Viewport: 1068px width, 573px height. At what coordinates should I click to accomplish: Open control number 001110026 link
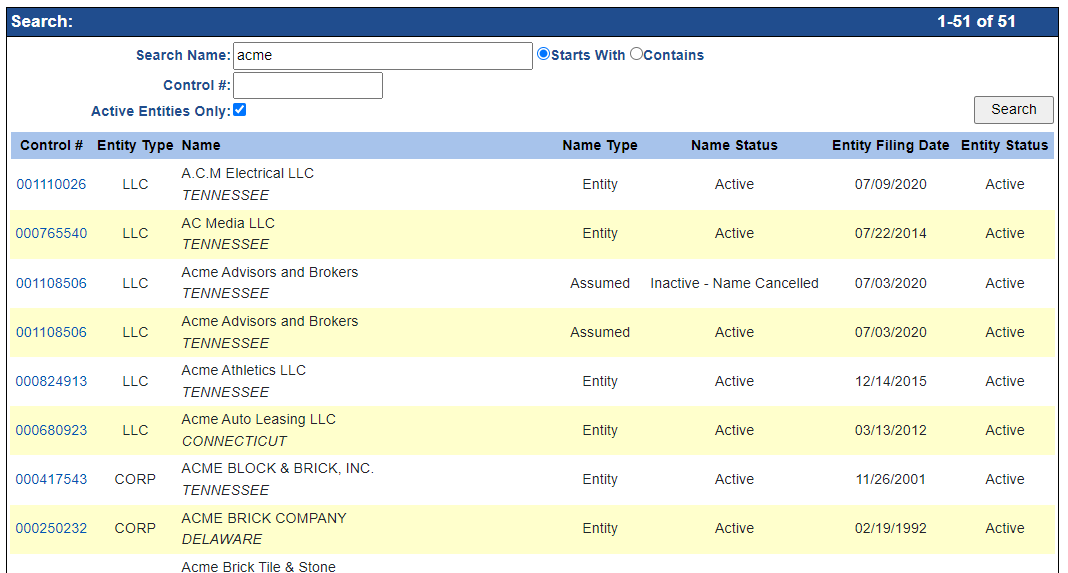tap(51, 185)
